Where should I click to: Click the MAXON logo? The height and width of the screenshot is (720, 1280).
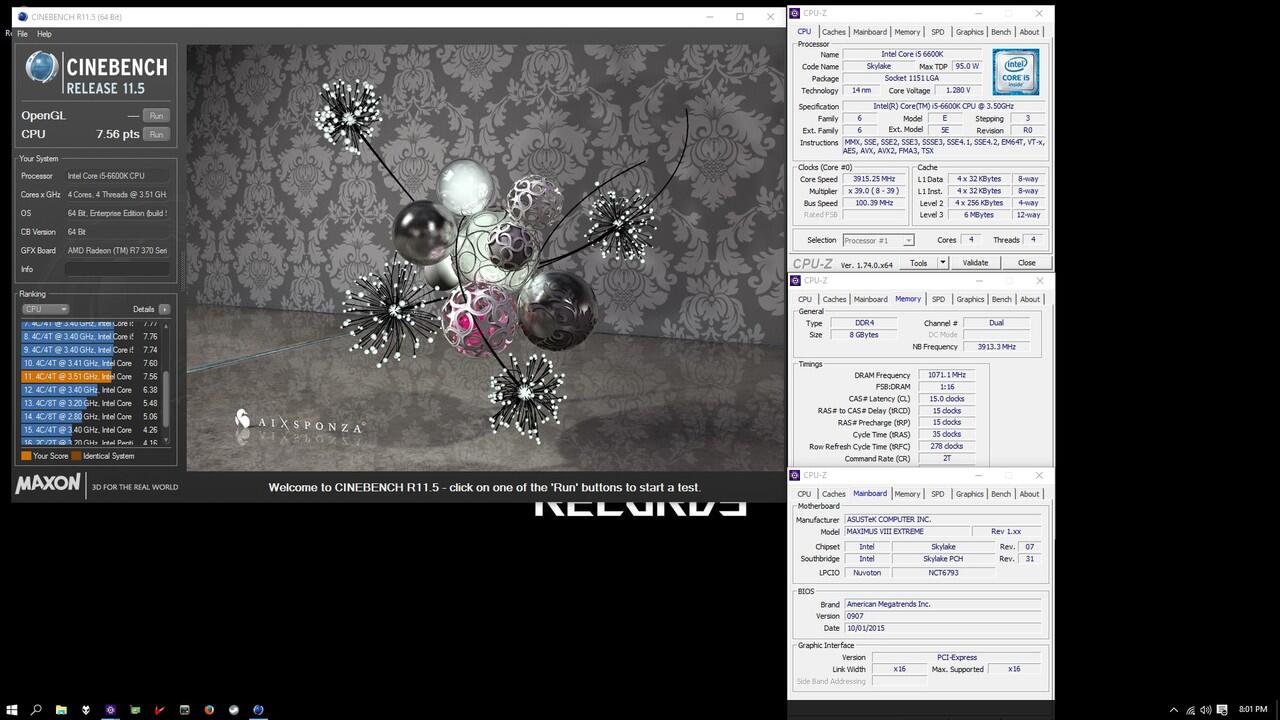point(48,484)
